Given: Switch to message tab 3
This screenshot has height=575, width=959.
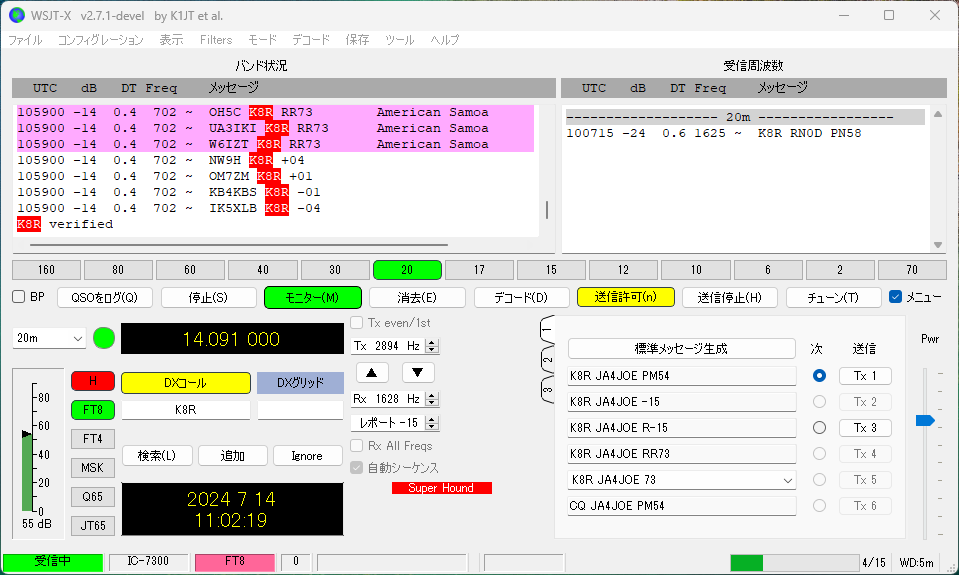Looking at the screenshot, I should 547,390.
